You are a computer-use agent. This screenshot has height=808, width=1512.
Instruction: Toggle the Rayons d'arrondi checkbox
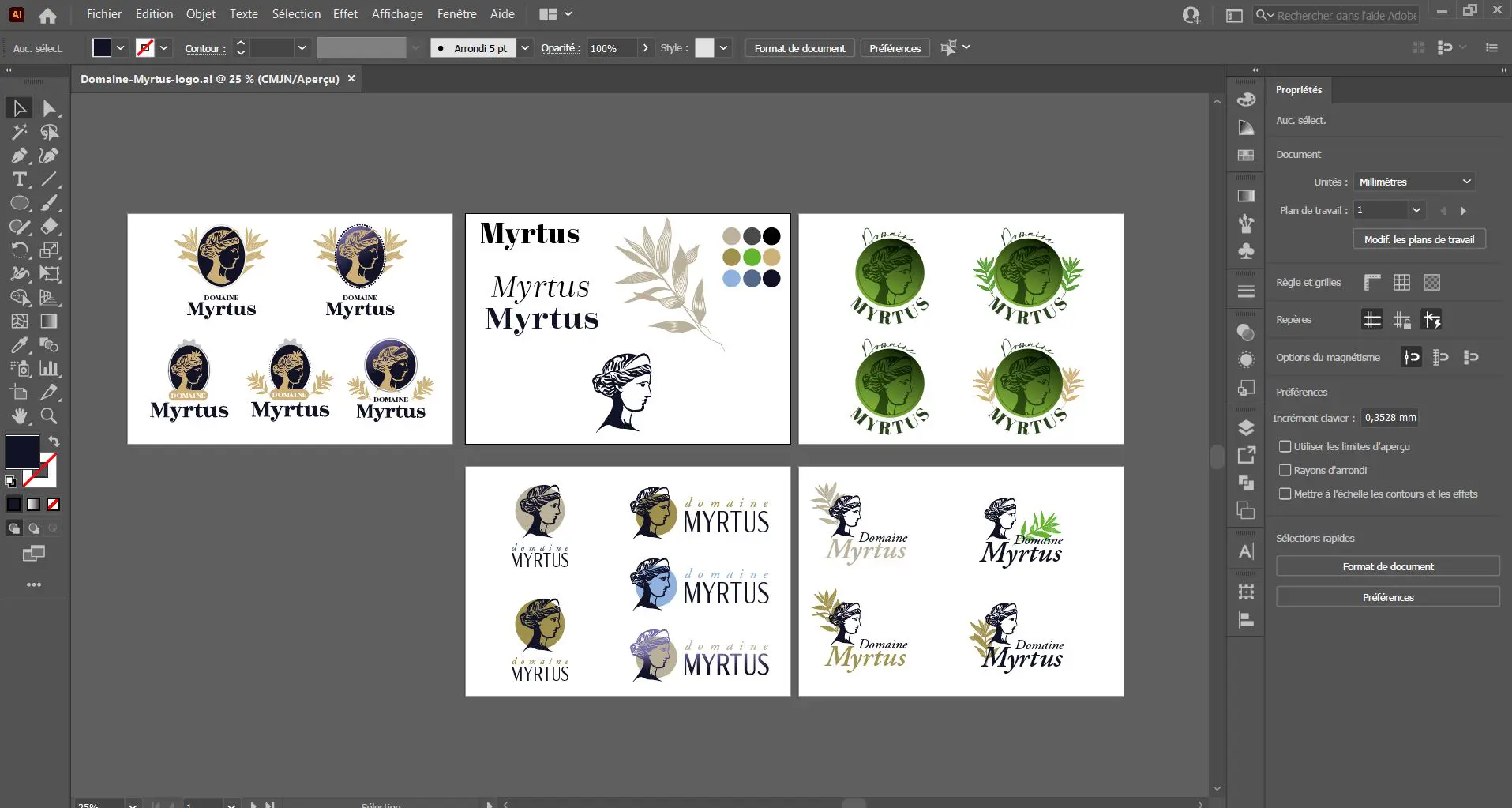click(x=1285, y=470)
